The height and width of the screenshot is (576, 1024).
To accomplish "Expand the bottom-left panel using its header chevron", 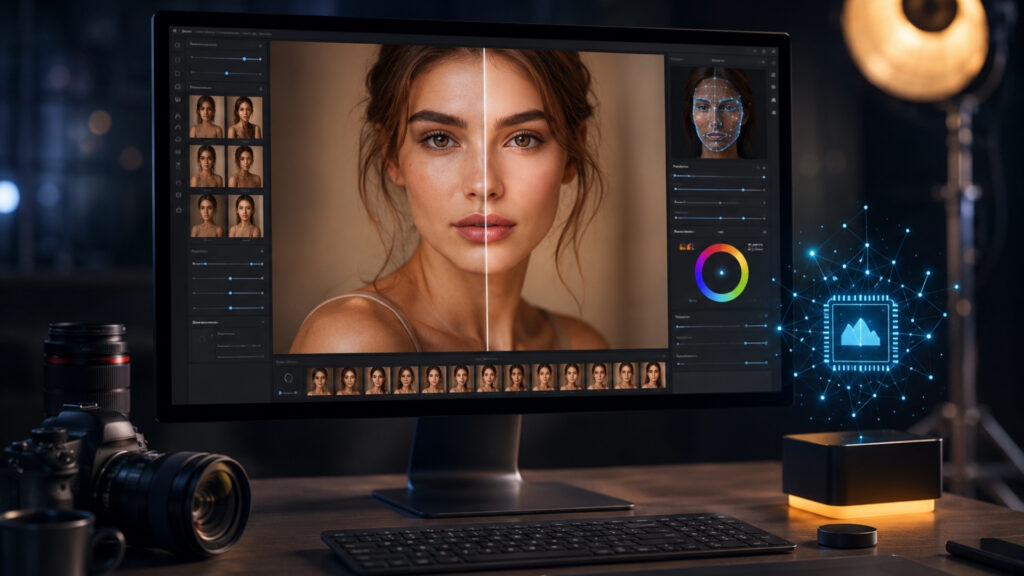I will click(x=263, y=323).
